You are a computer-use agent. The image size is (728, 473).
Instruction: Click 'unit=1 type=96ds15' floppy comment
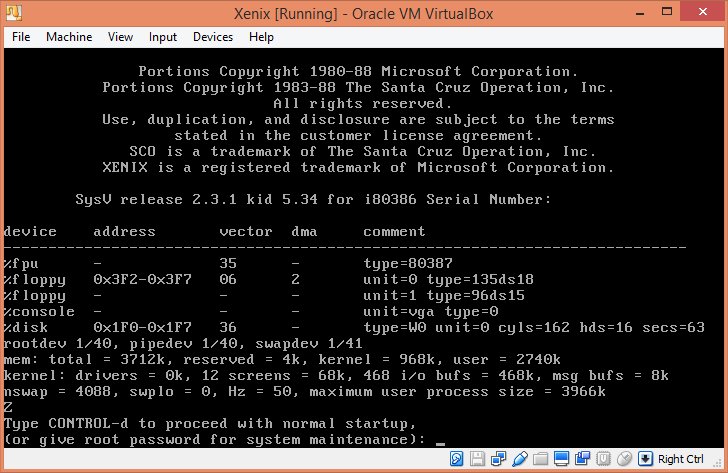(444, 295)
